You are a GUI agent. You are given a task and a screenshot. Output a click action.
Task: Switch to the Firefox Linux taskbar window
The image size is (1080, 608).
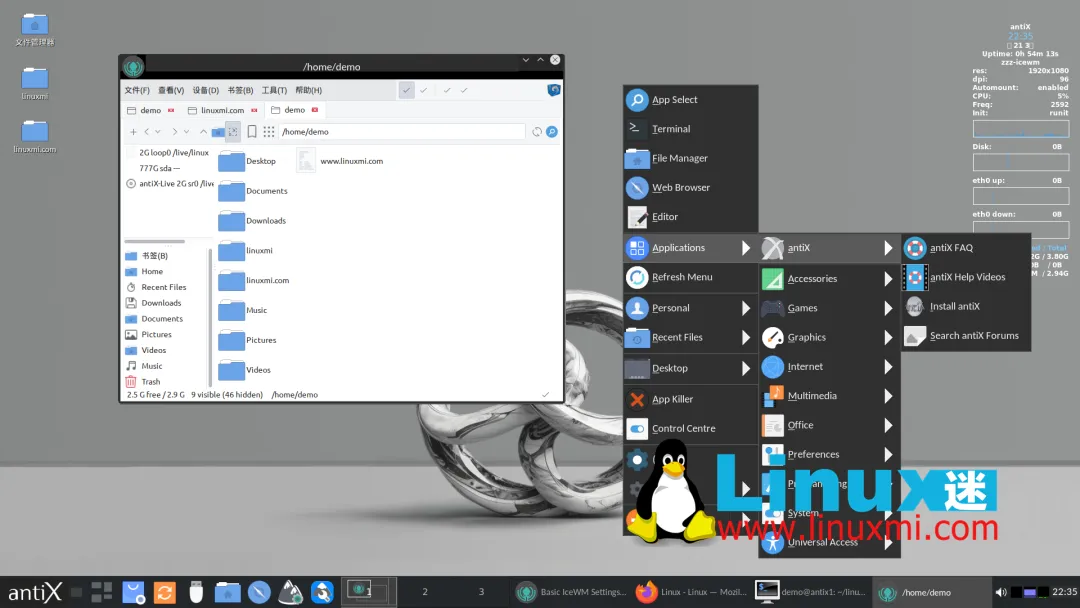[x=692, y=592]
